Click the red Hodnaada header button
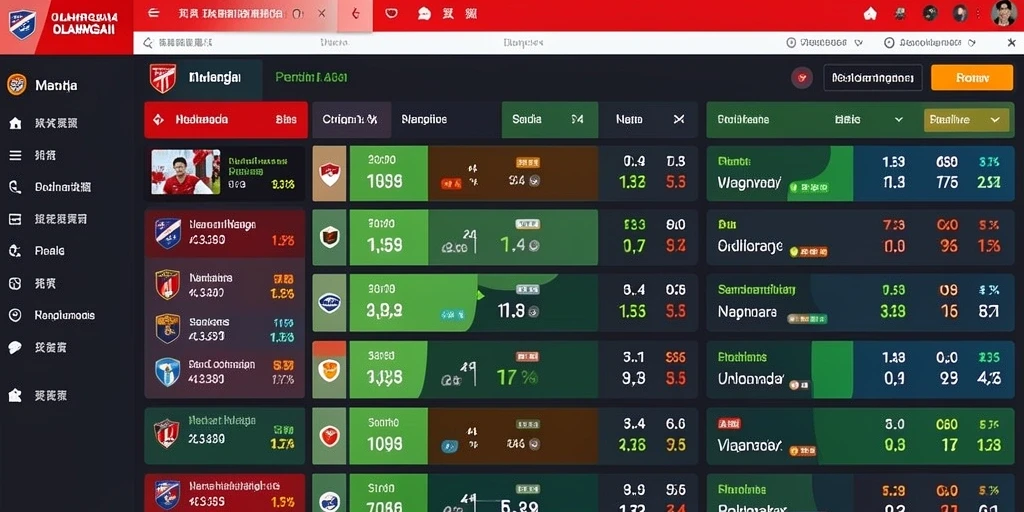The width and height of the screenshot is (1024, 512). [225, 120]
